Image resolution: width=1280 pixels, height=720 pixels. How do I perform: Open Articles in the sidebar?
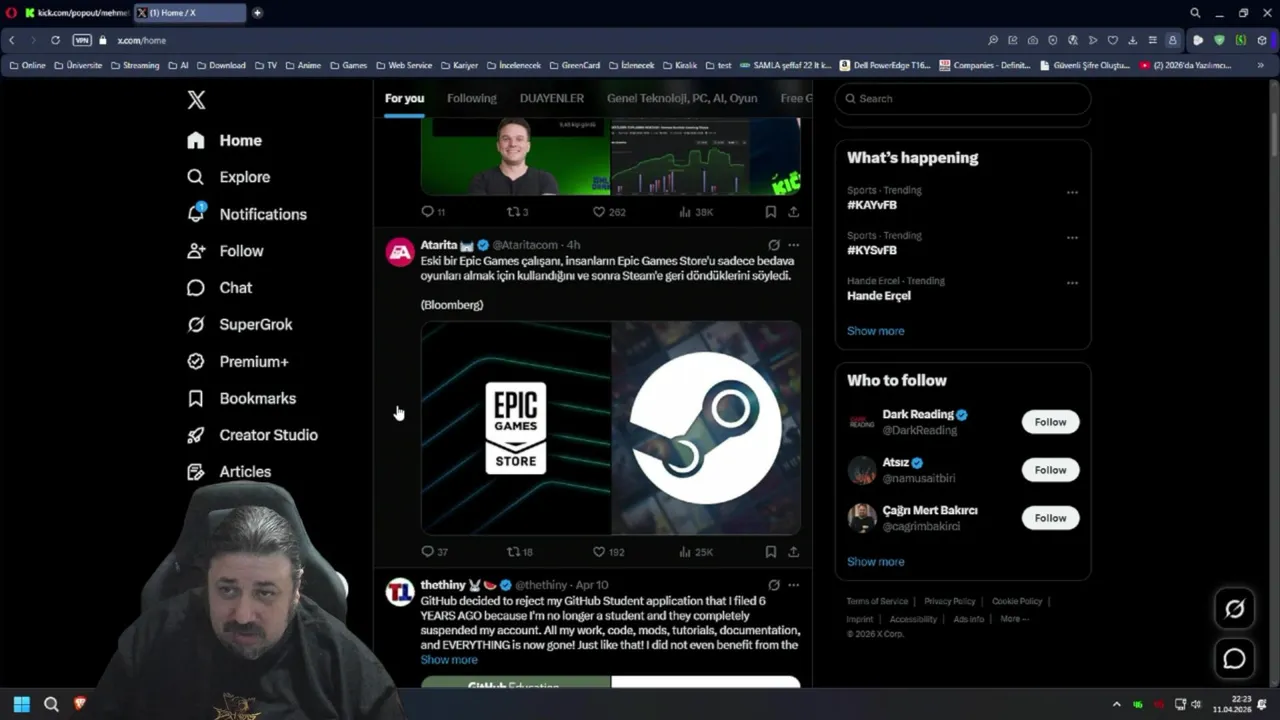coord(229,472)
